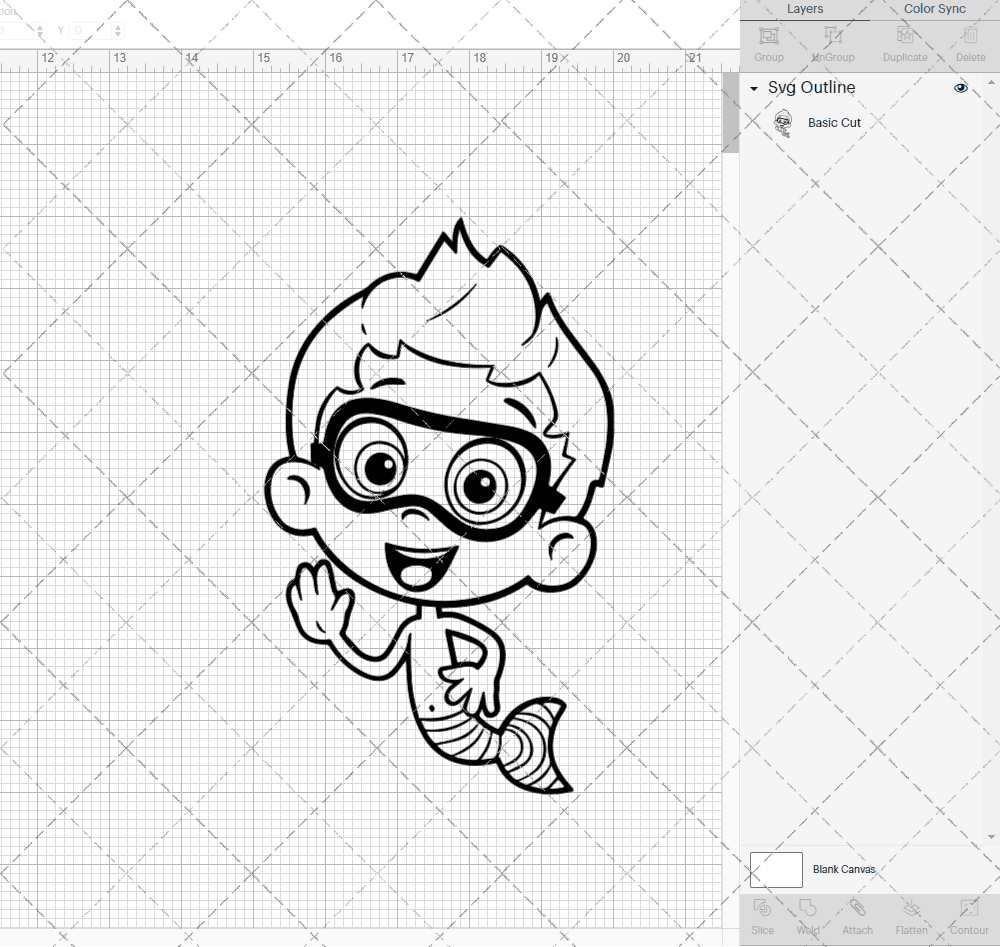Switch to the Color Sync tab
1000x947 pixels.
[x=934, y=9]
